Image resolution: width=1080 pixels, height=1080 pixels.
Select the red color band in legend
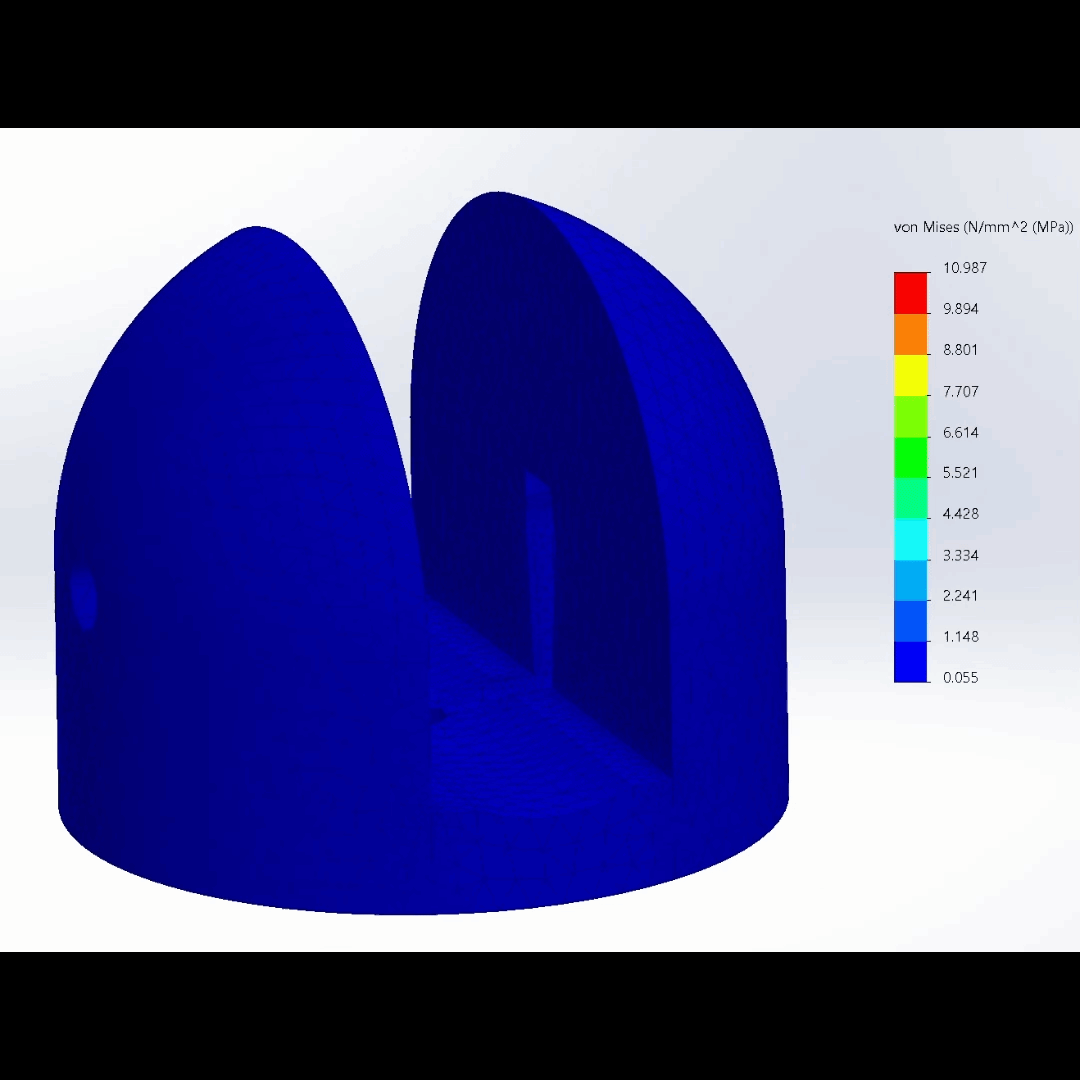tap(911, 293)
